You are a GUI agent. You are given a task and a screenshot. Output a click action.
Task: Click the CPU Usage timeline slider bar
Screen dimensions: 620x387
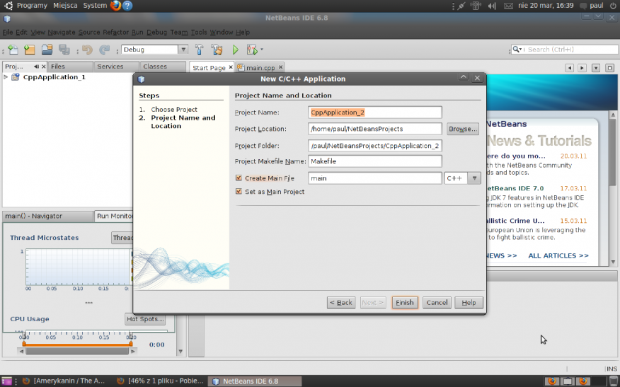point(77,351)
